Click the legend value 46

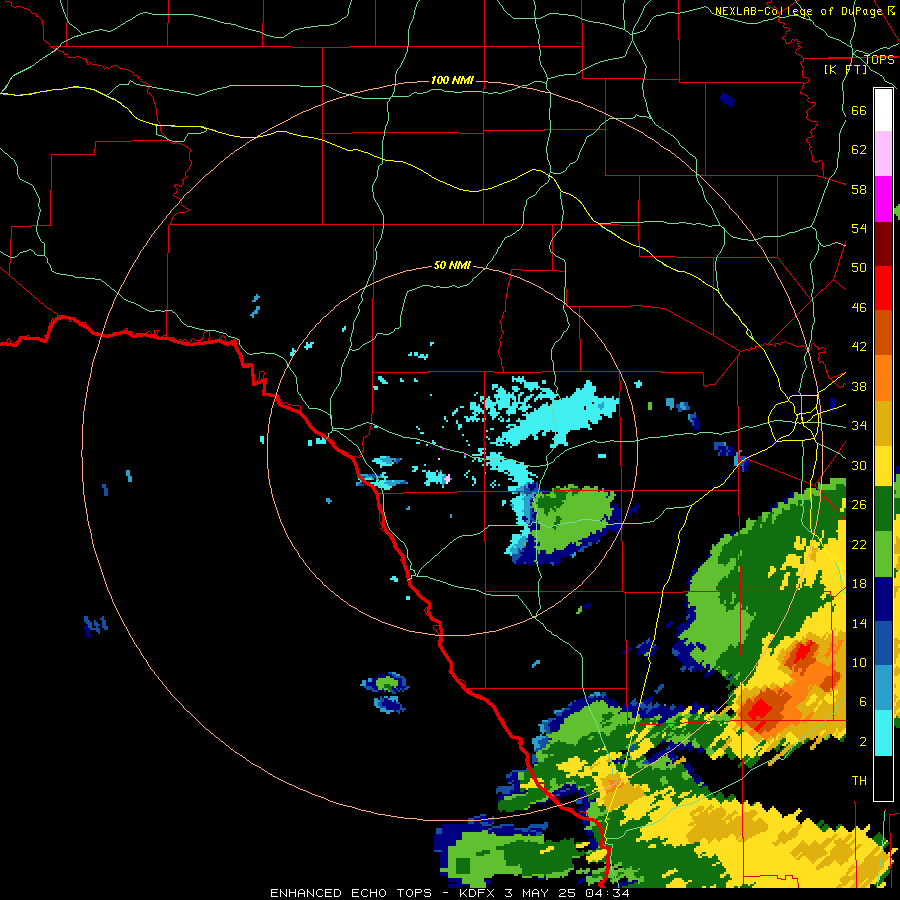(859, 308)
